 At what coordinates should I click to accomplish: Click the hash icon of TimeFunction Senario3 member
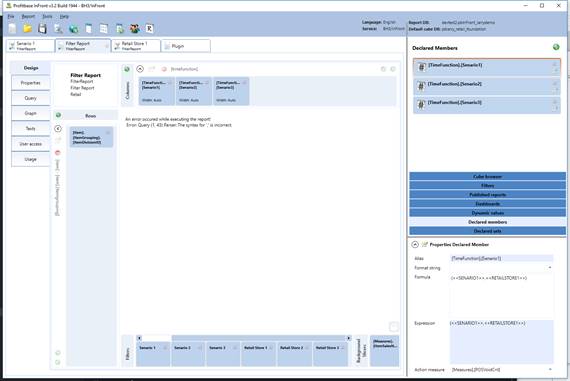point(421,105)
